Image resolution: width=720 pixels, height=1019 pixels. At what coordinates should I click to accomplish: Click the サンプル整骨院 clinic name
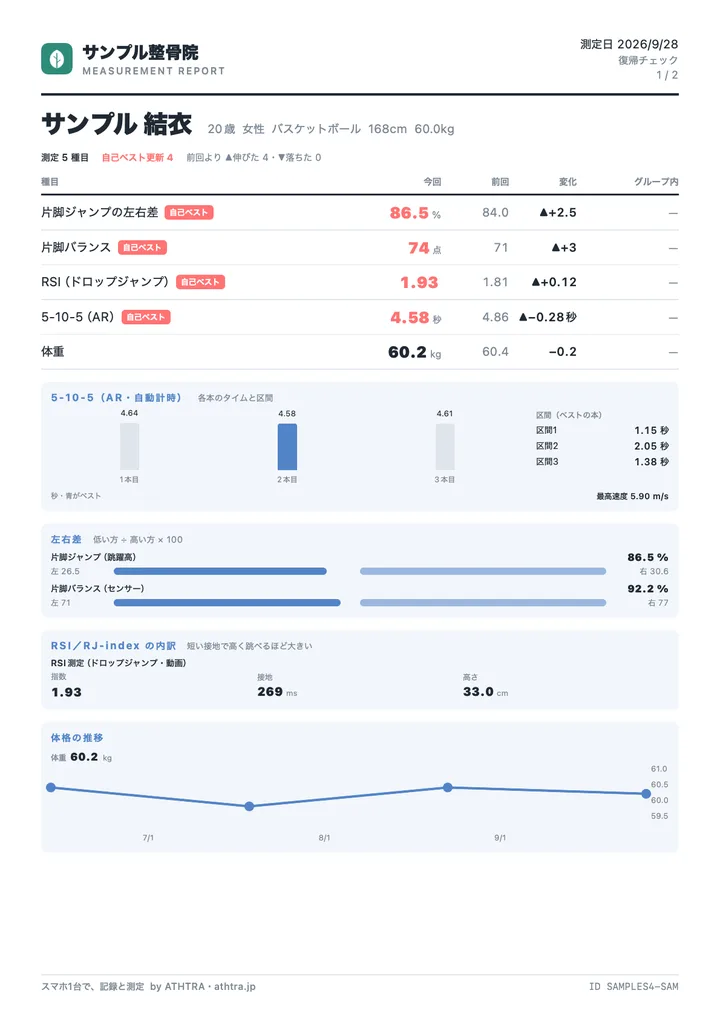(x=140, y=52)
